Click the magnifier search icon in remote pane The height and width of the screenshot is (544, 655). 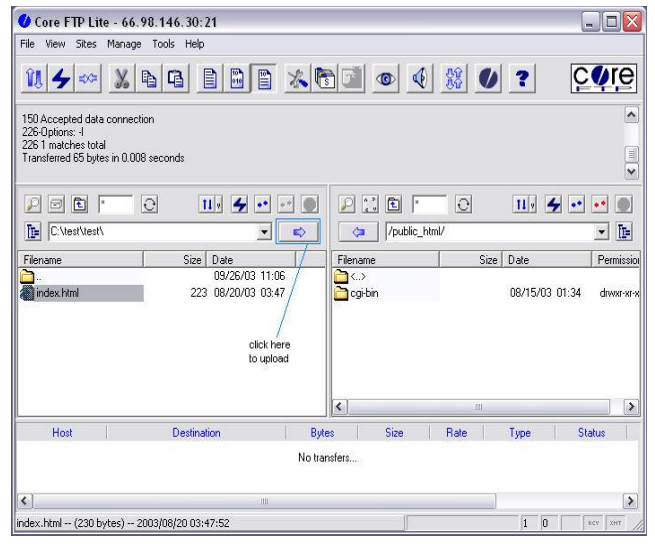[347, 205]
